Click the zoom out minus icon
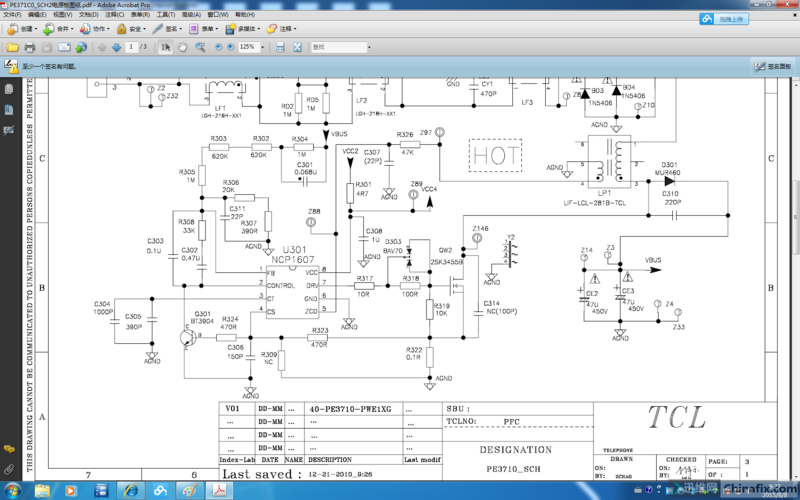 coord(219,47)
